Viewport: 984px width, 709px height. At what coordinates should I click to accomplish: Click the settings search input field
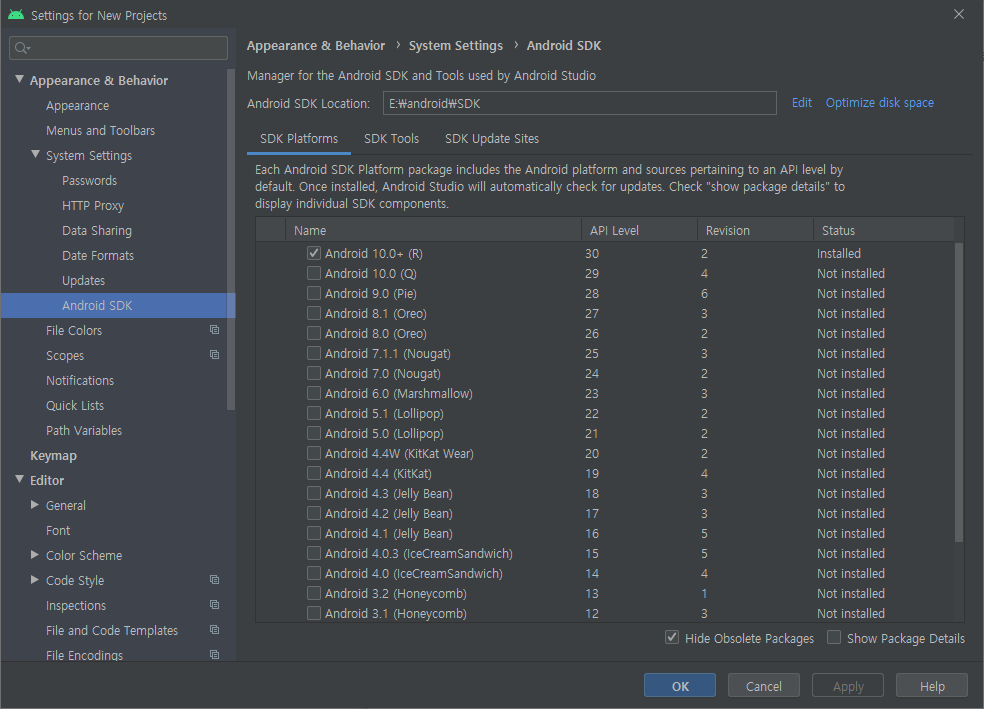click(119, 48)
